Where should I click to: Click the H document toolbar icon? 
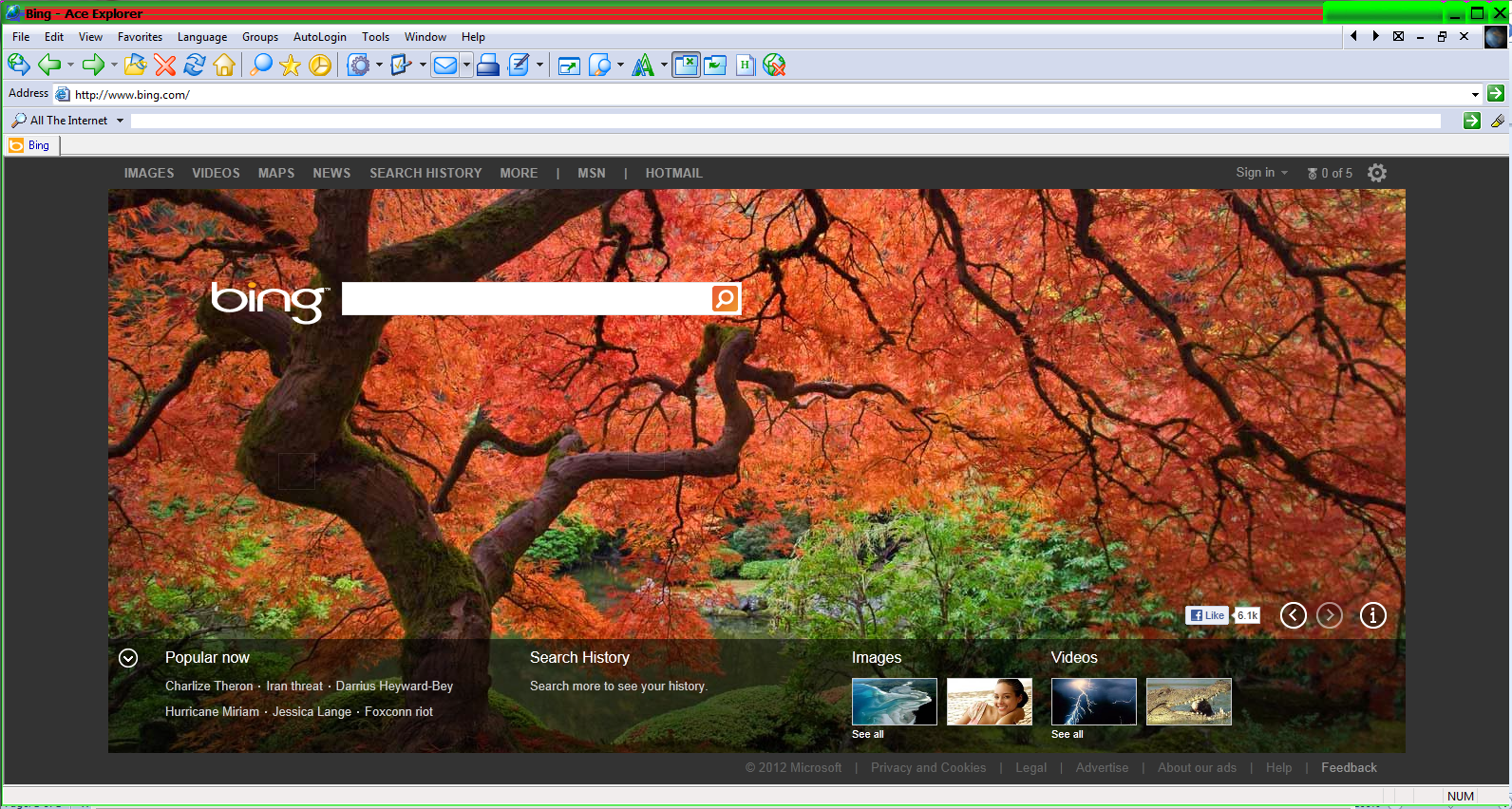pyautogui.click(x=746, y=65)
